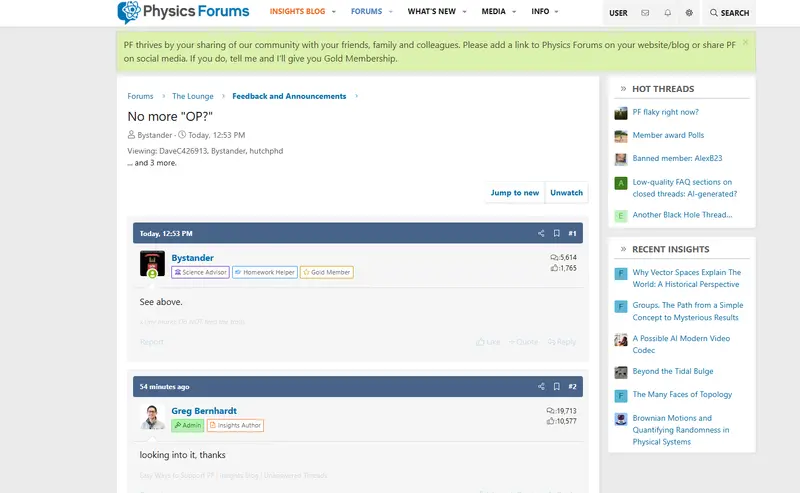Go to The Lounge breadcrumb
Viewport: 800px width, 493px height.
point(193,96)
